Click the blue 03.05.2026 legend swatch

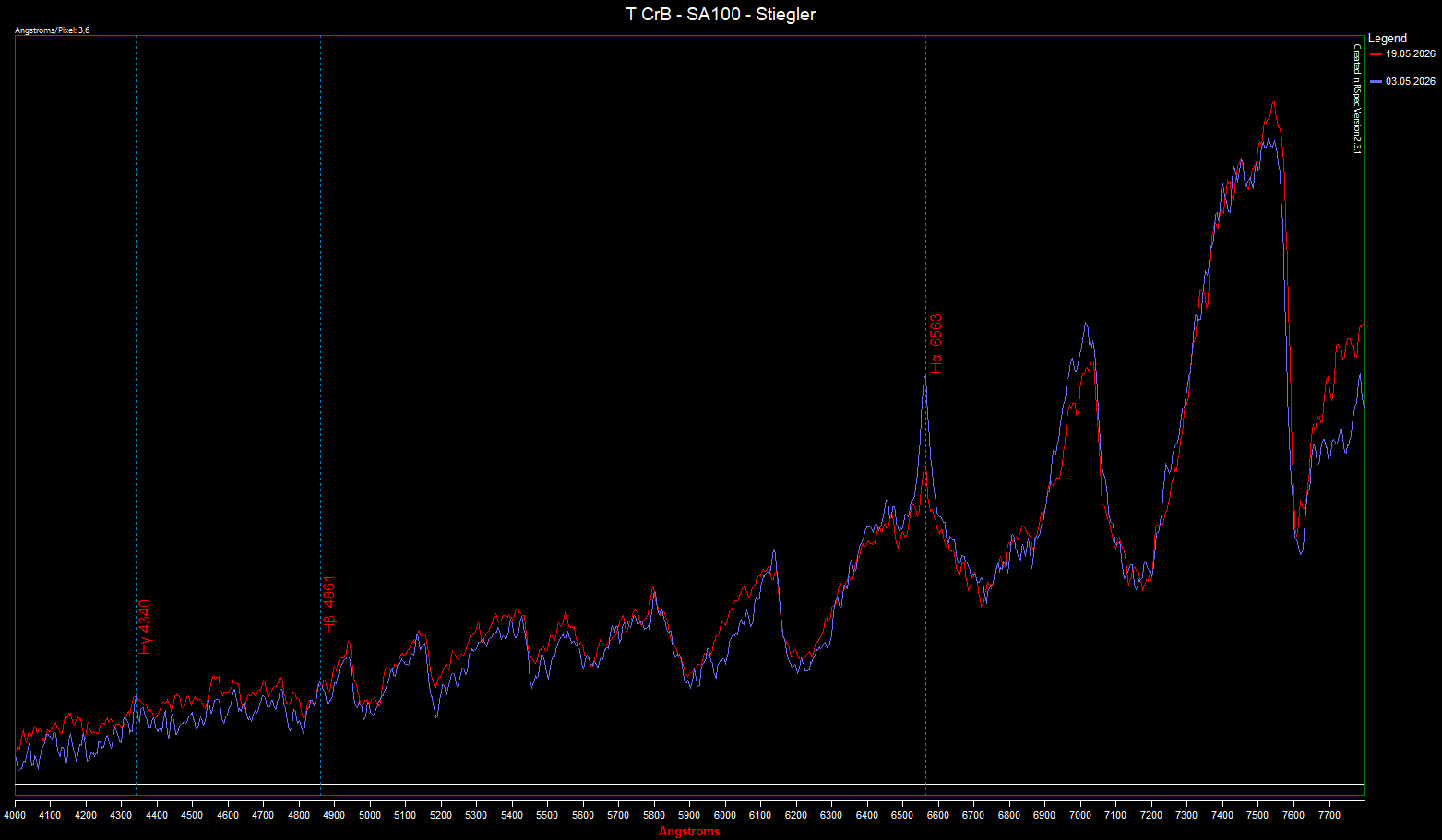1376,82
